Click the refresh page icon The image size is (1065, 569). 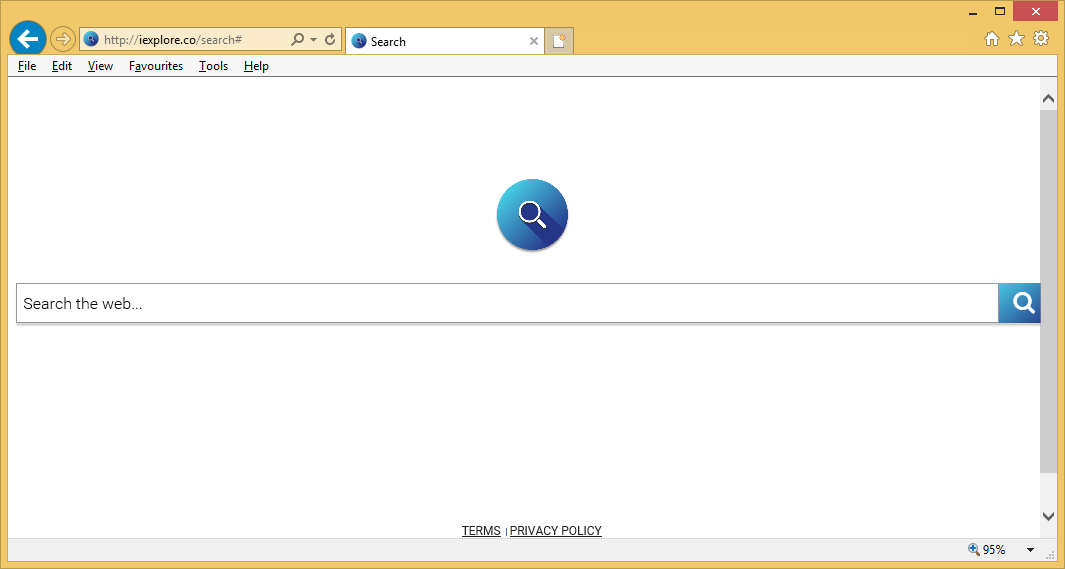[330, 40]
